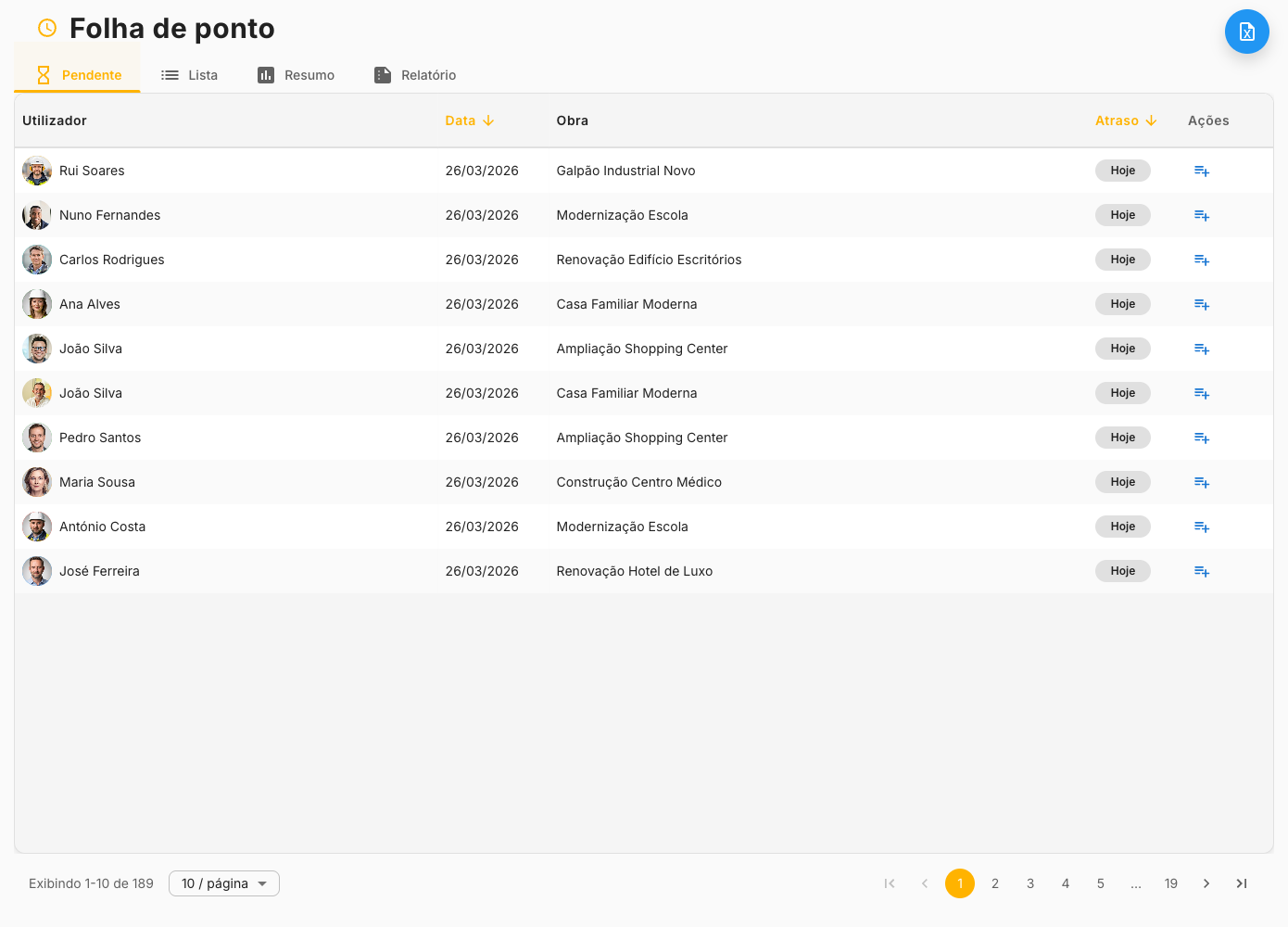
Task: Click add-entry icon for Pedro Santos
Action: pos(1201,438)
